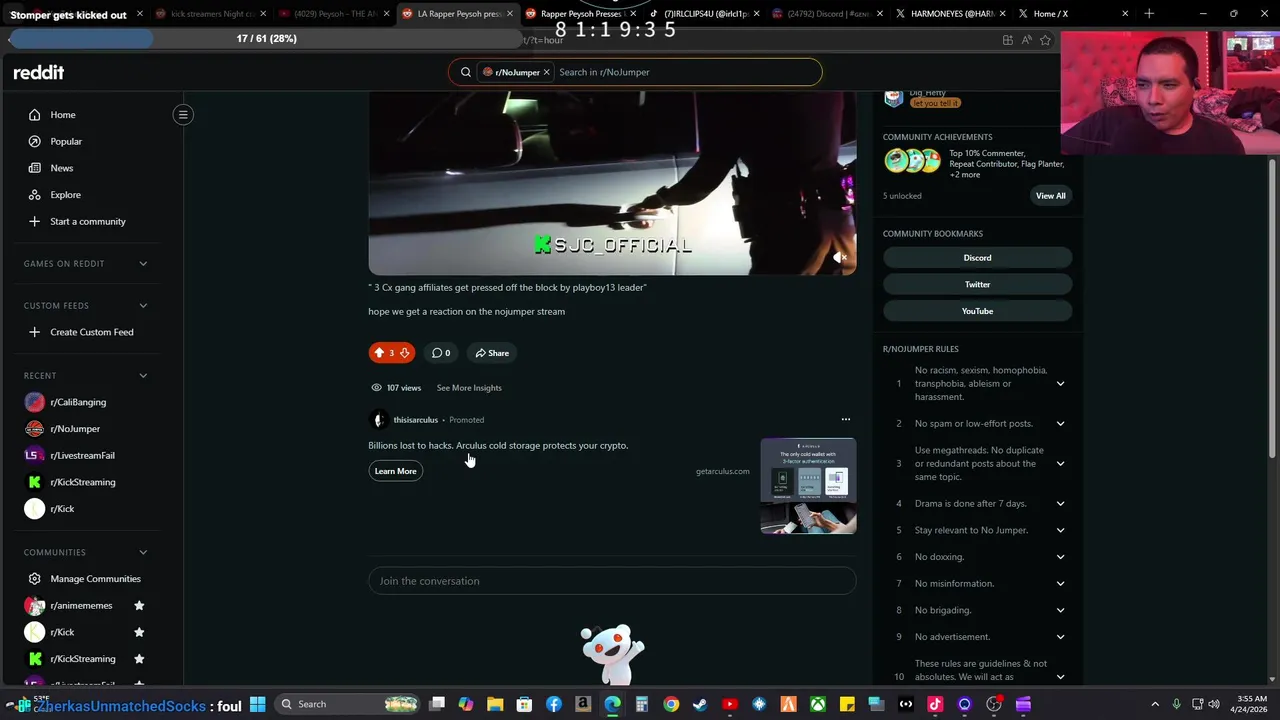This screenshot has height=720, width=1280.
Task: Switch to Rapper Peysoh Presses tab
Action: click(x=581, y=14)
